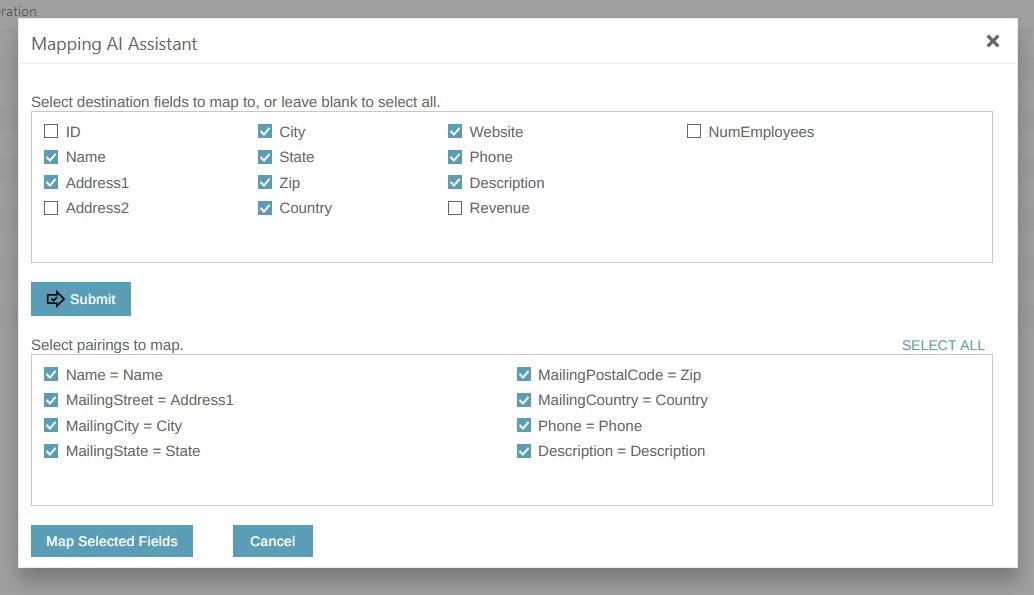1034x595 pixels.
Task: Uncheck the Phone = Phone pairing
Action: click(524, 425)
